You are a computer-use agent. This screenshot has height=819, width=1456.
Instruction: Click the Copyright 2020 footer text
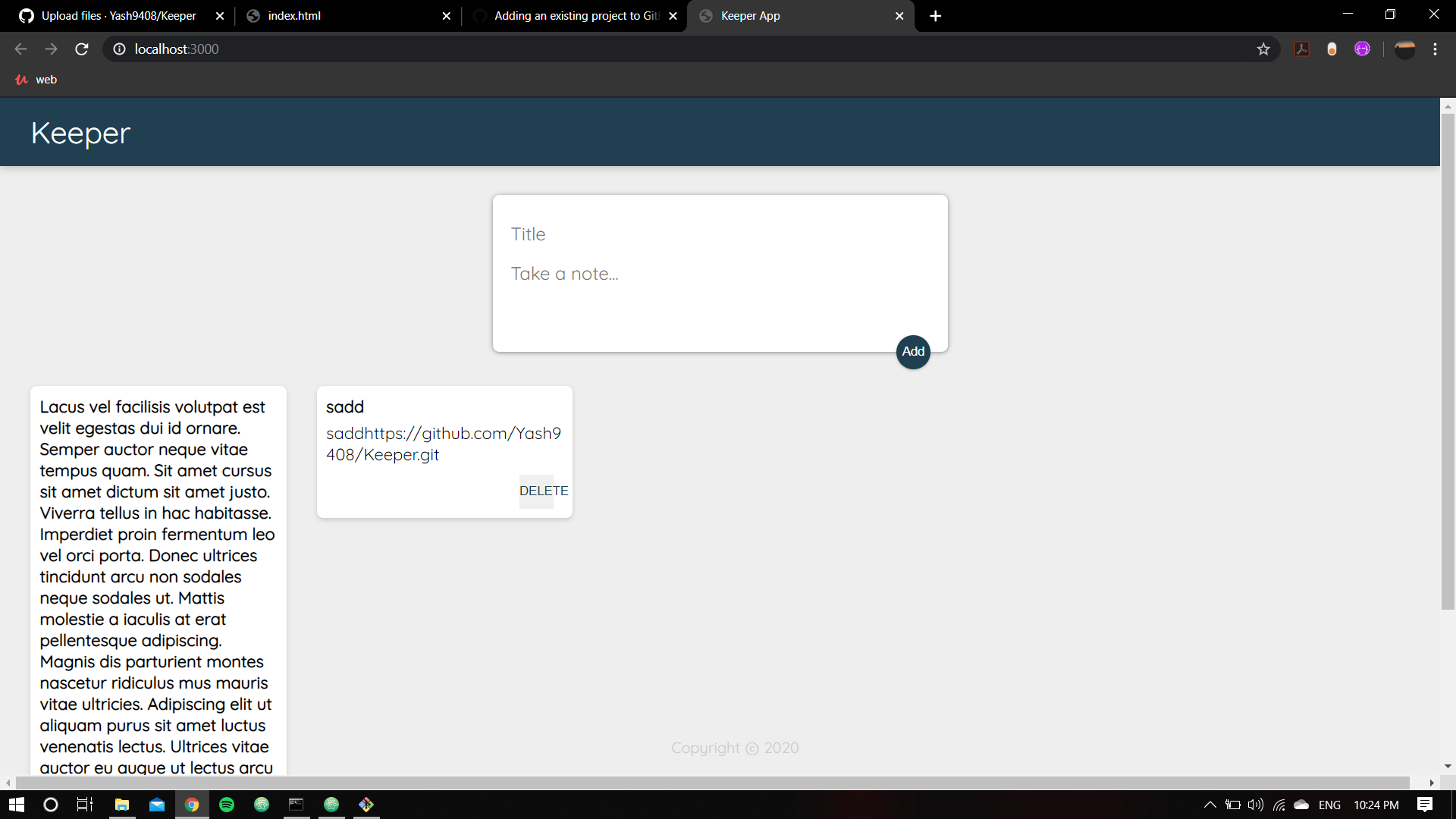(x=735, y=748)
